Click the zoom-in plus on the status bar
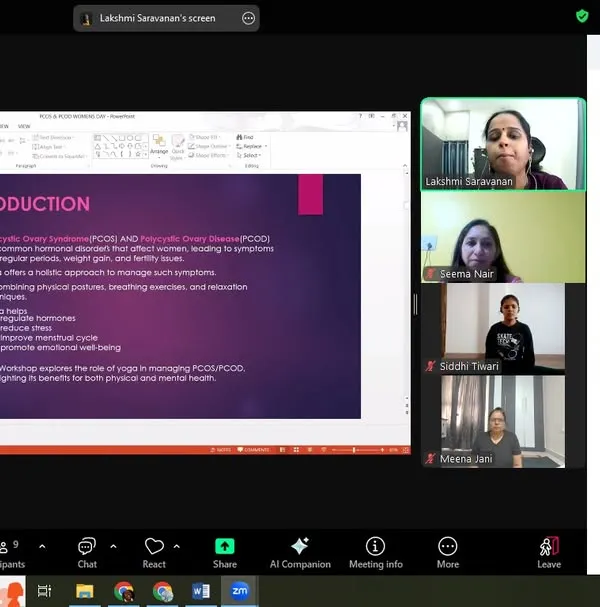Viewport: 600px width, 607px height. point(382,450)
